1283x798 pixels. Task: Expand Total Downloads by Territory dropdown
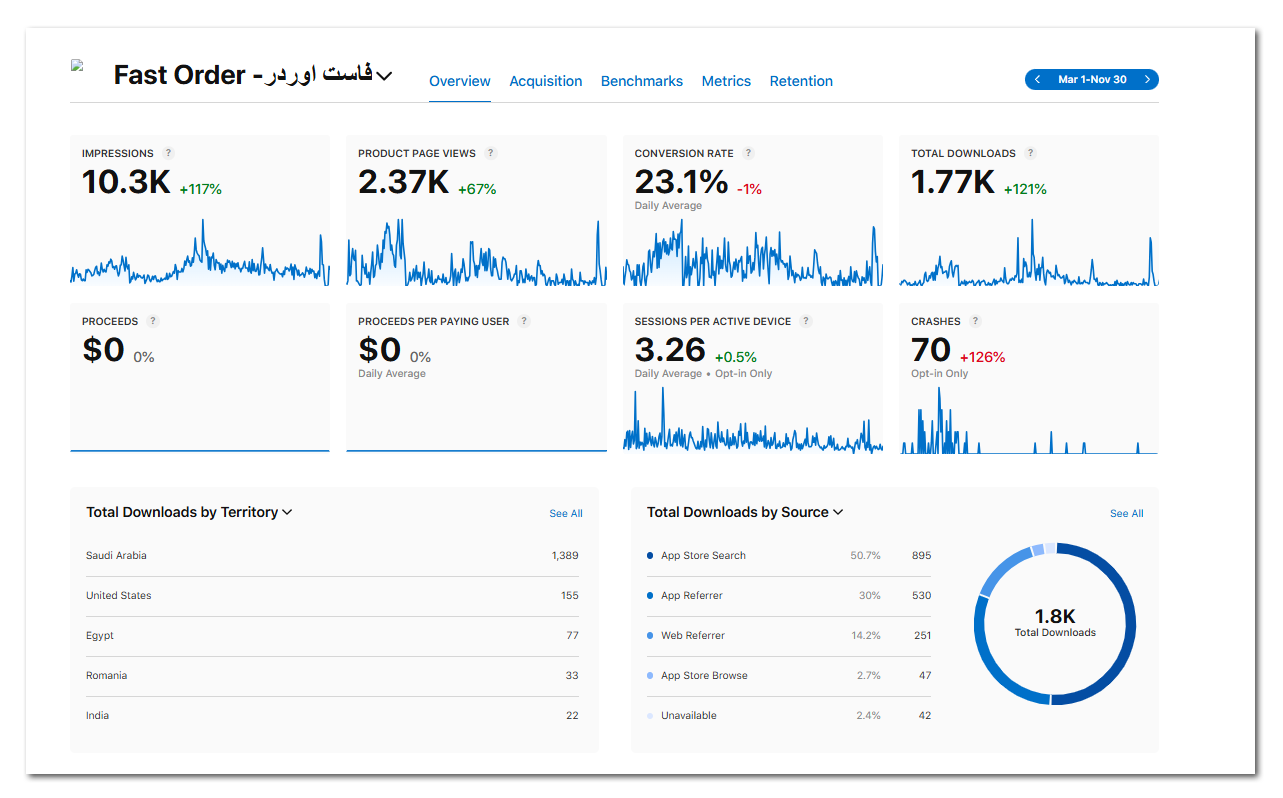287,512
